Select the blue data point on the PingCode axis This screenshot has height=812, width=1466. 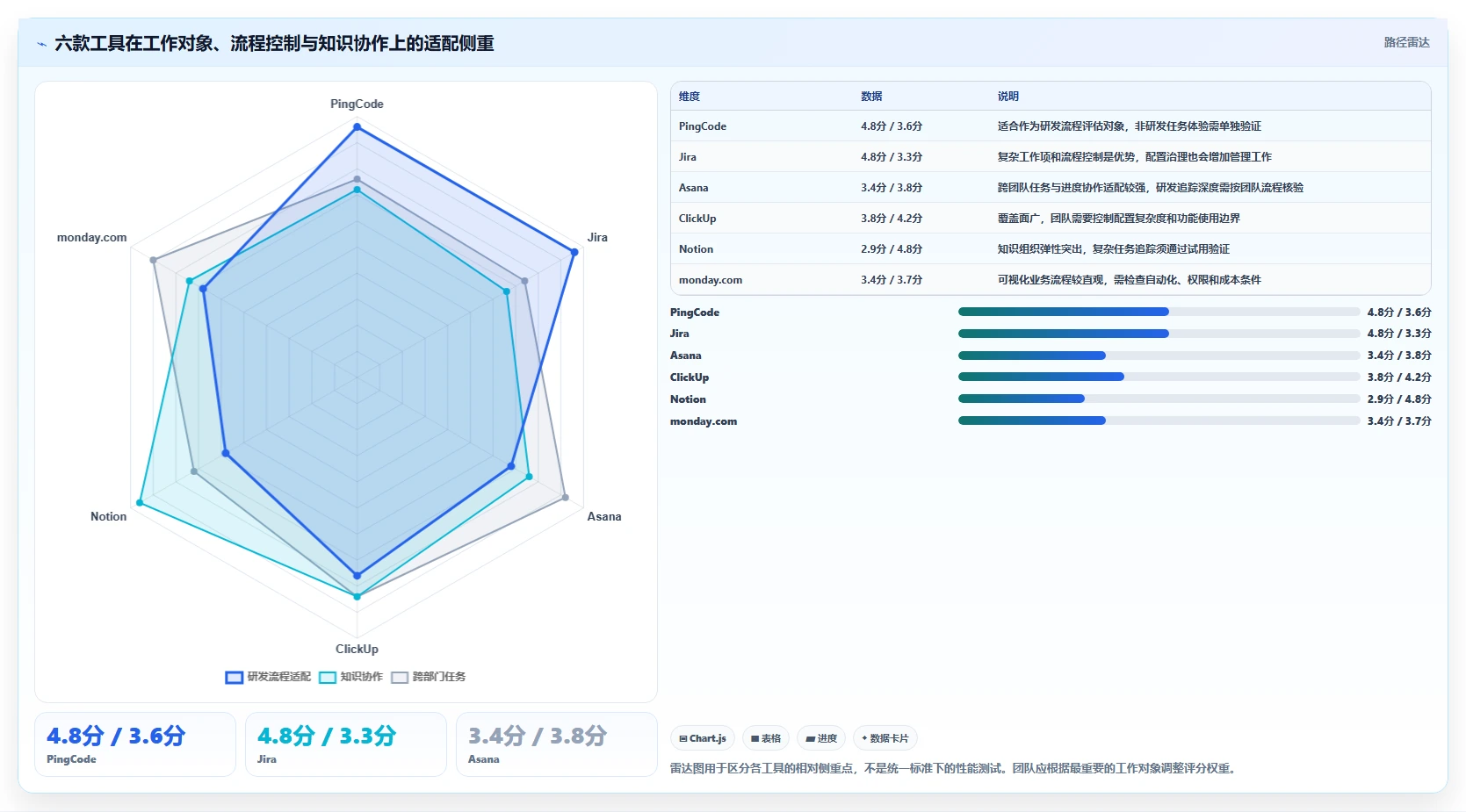click(x=357, y=127)
